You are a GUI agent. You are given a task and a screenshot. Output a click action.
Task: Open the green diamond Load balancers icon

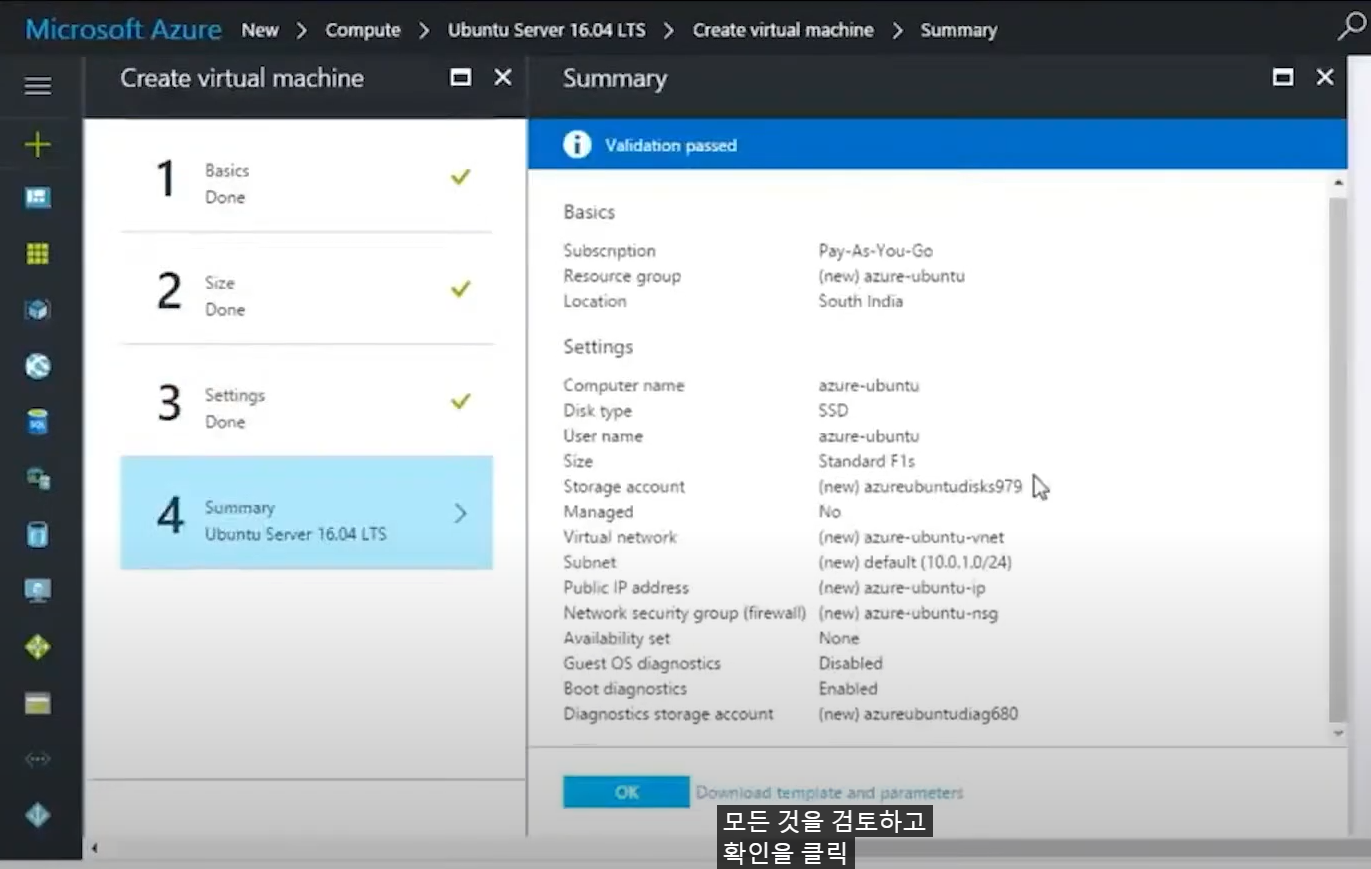pos(38,647)
